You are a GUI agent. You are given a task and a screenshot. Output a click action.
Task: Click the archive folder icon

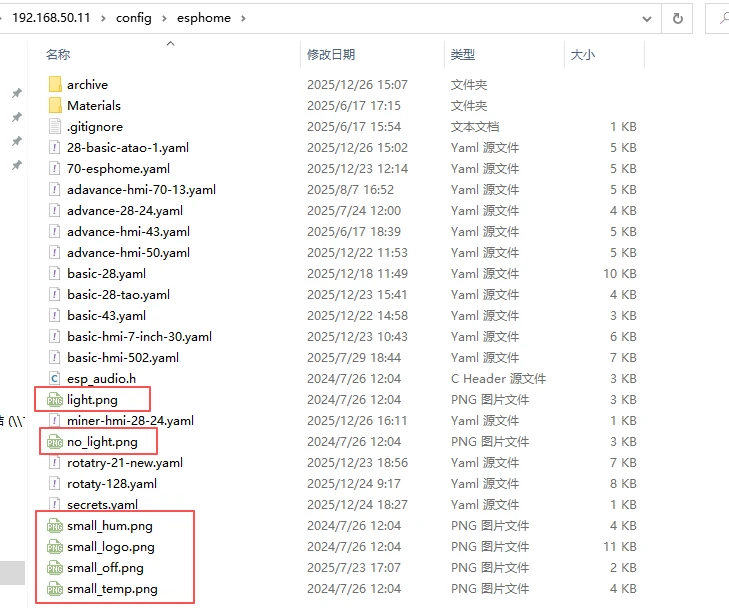pyautogui.click(x=55, y=85)
